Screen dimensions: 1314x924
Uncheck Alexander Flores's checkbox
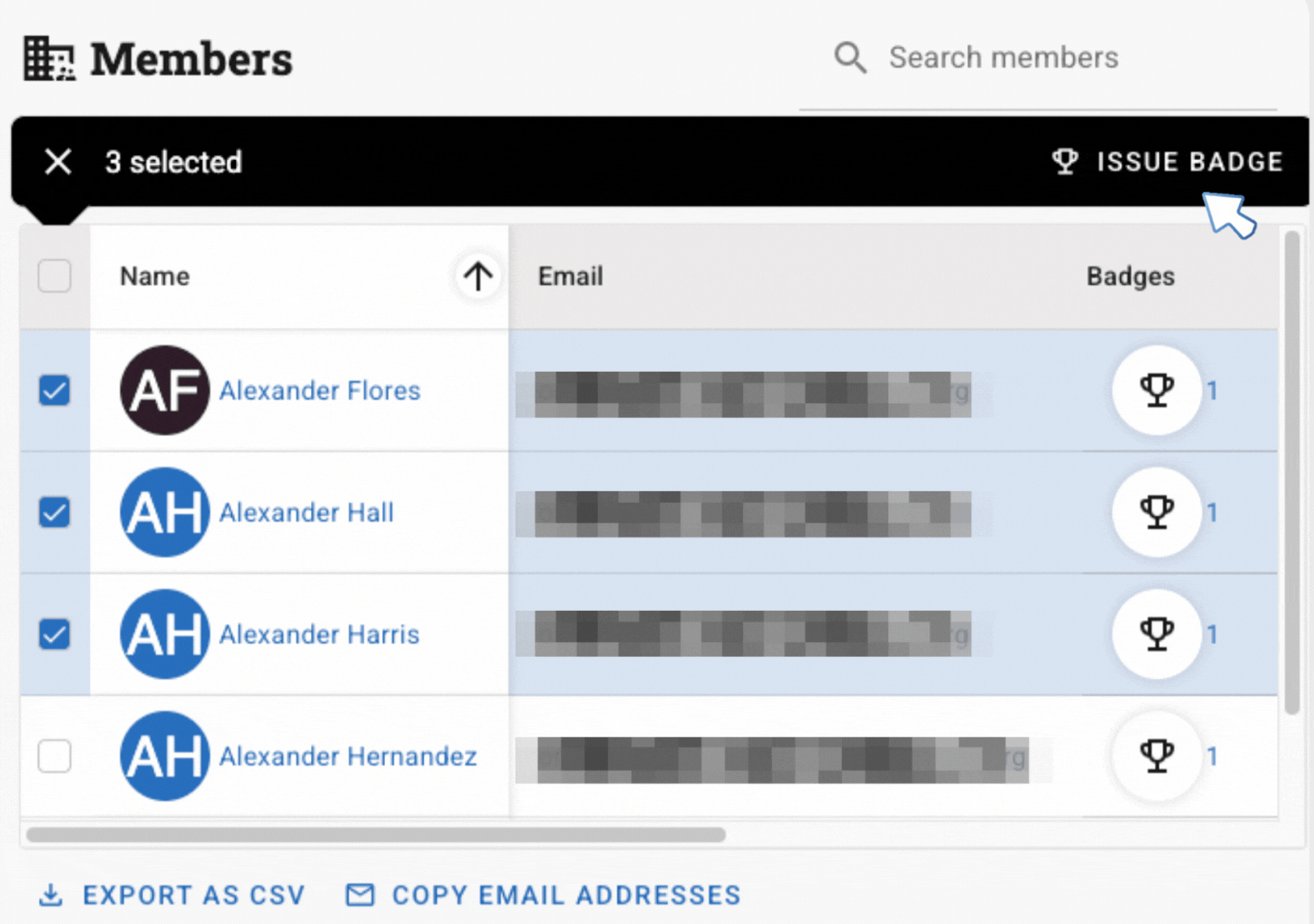pos(55,390)
